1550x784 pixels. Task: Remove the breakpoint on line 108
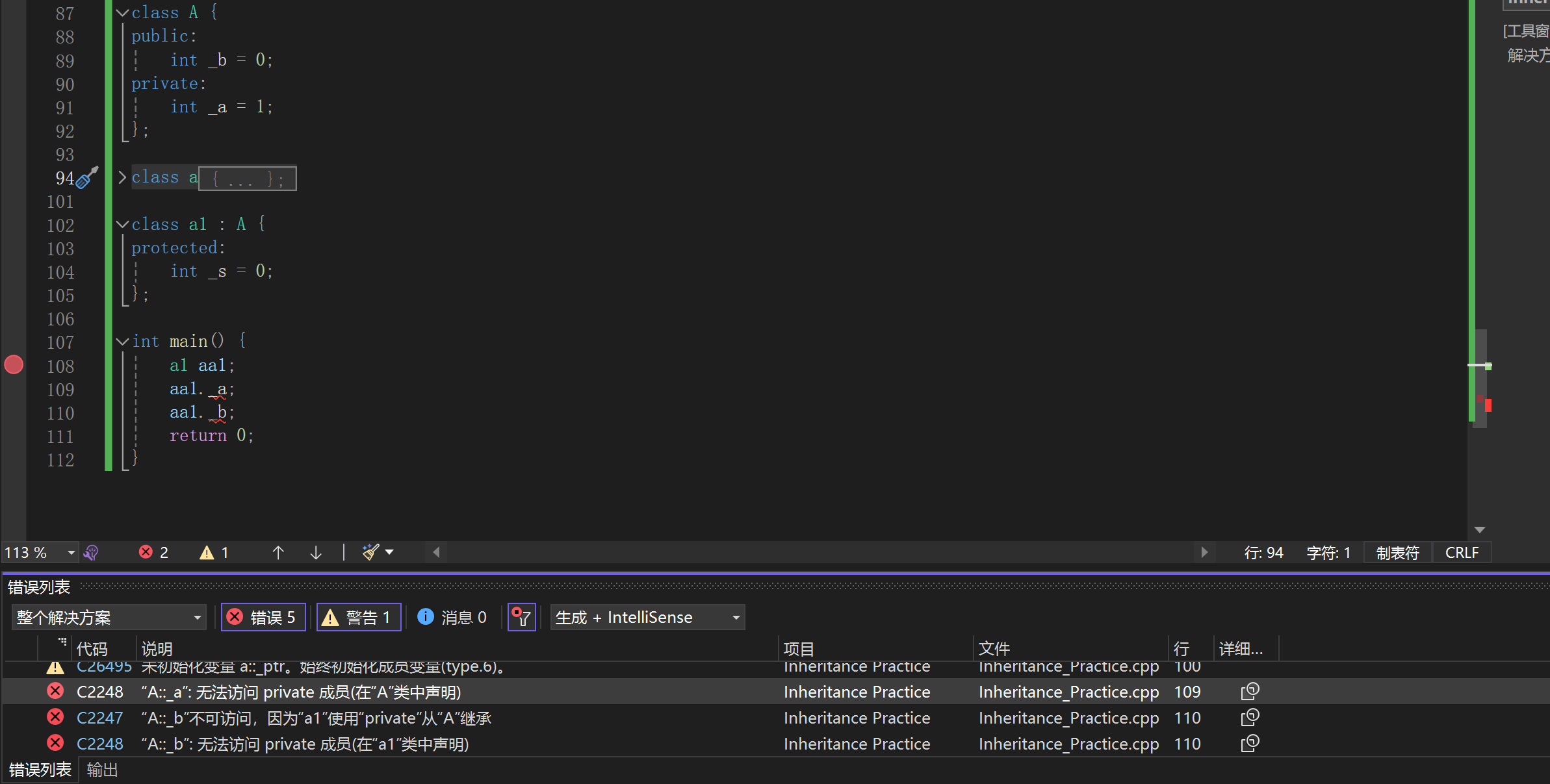tap(14, 365)
